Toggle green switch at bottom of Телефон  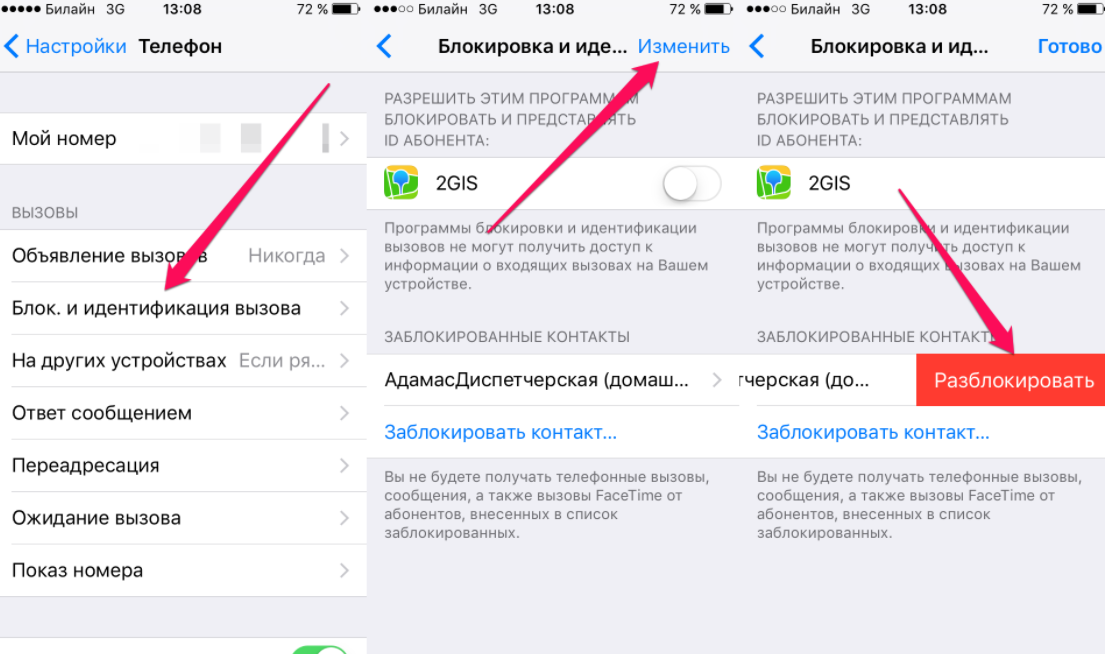[321, 649]
